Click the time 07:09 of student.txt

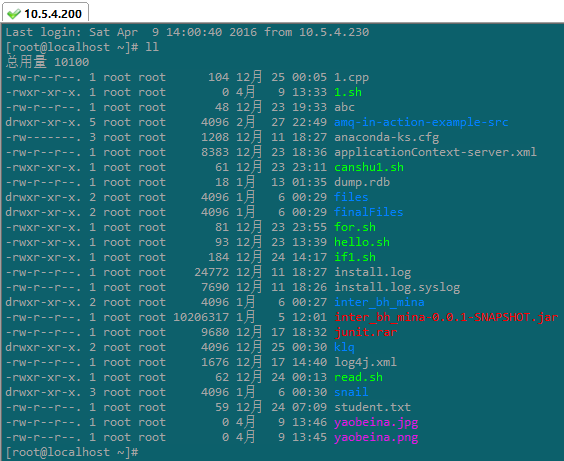(309, 407)
